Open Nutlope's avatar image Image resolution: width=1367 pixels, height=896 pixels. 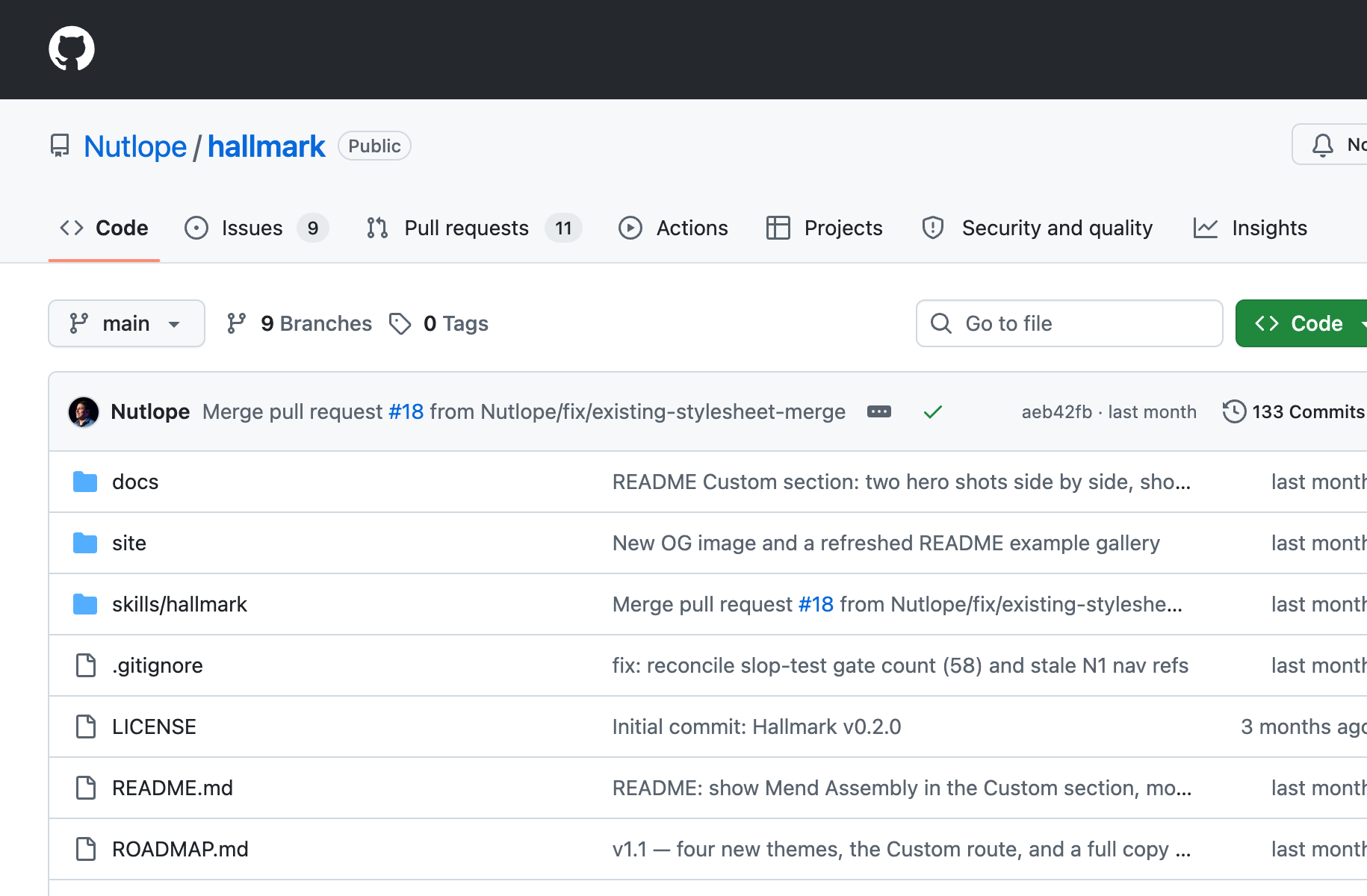point(84,411)
